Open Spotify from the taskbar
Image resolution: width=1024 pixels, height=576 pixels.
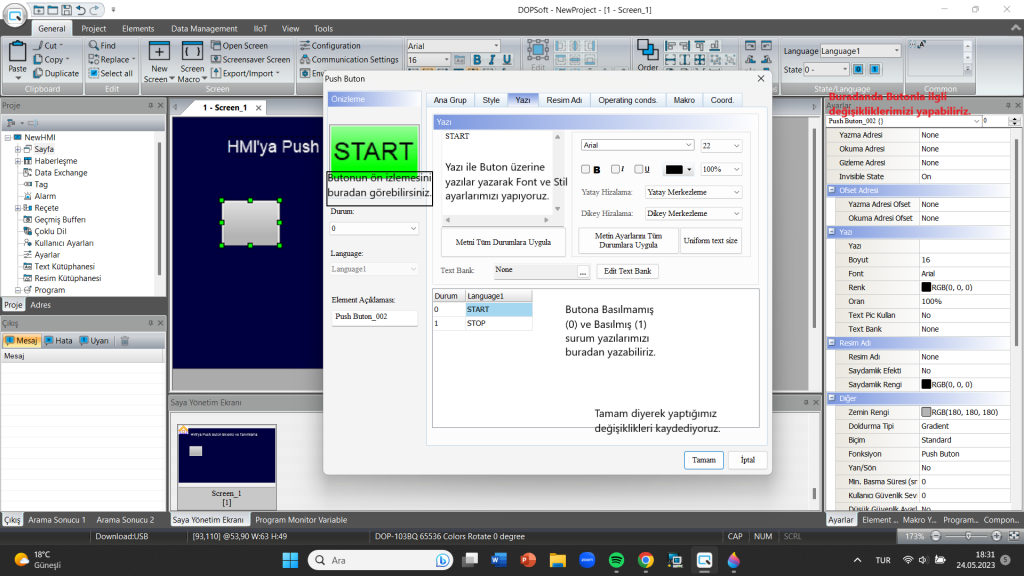616,560
